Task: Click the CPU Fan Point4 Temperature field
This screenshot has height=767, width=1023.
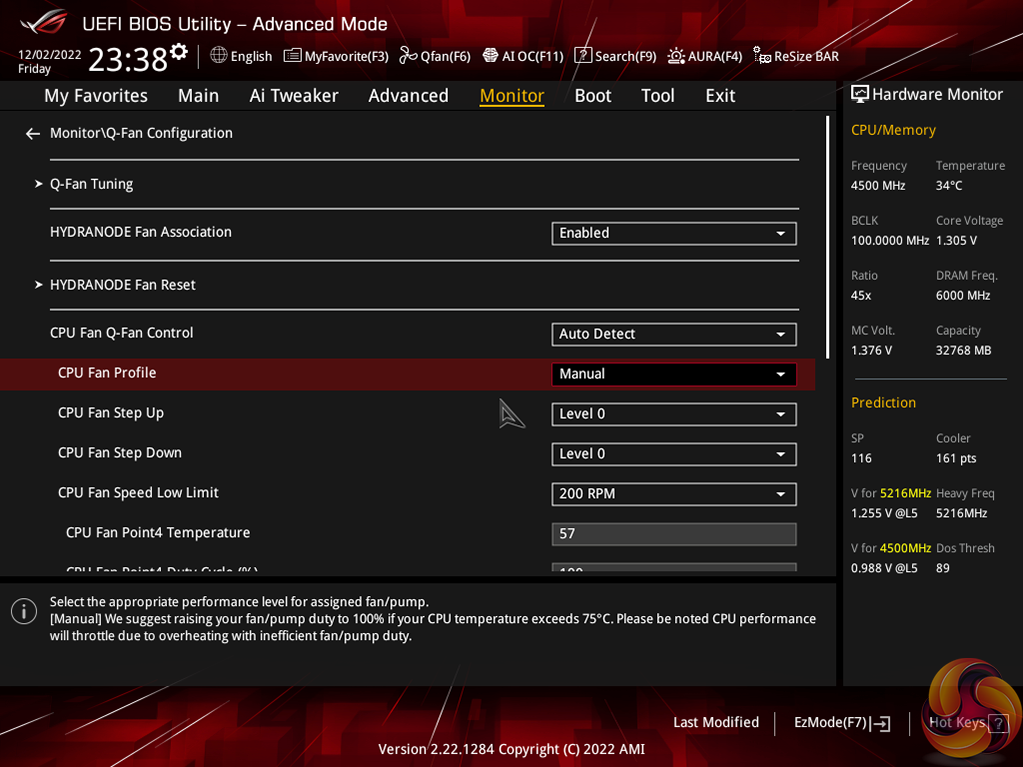Action: pyautogui.click(x=673, y=534)
